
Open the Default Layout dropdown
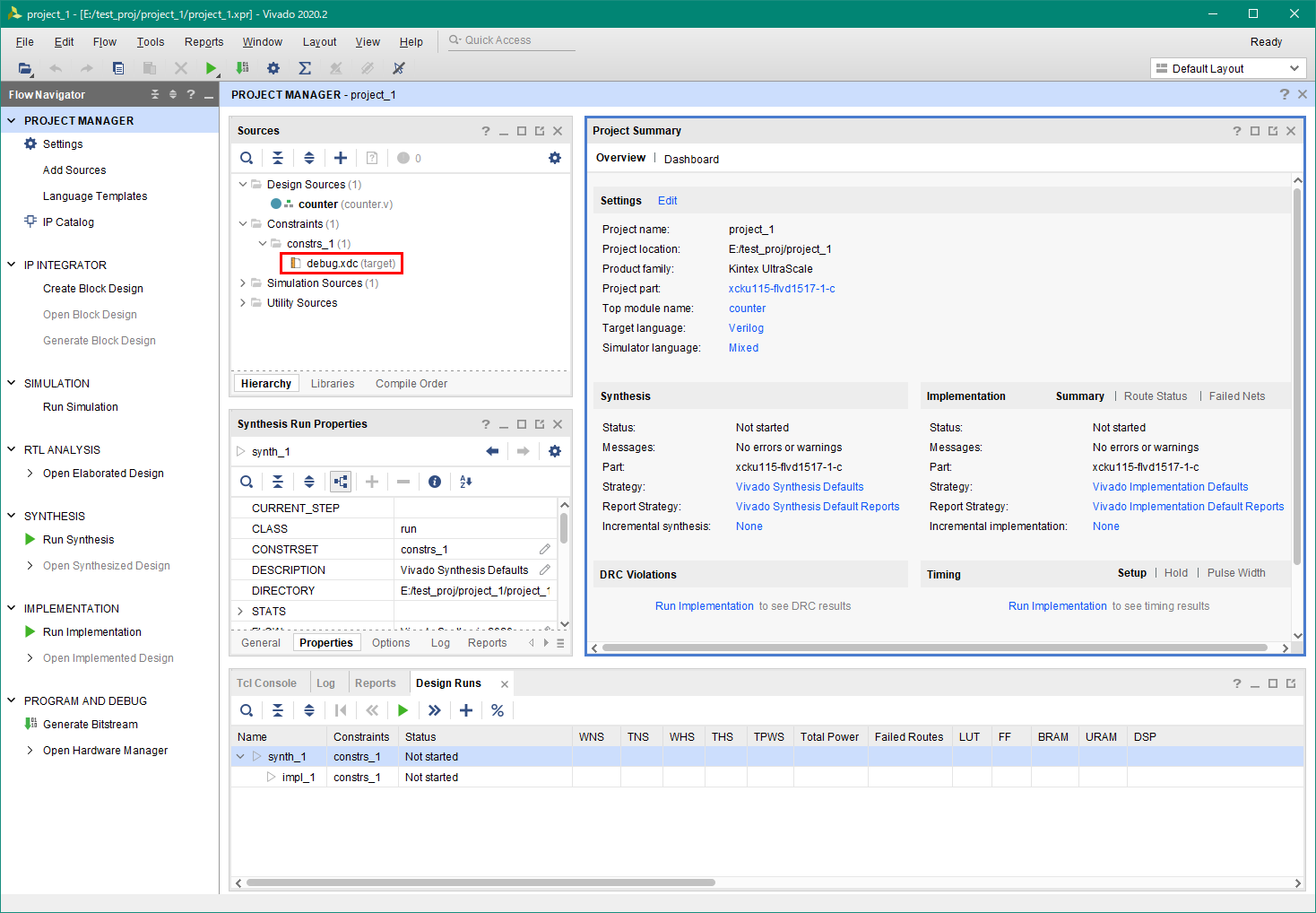pyautogui.click(x=1228, y=68)
